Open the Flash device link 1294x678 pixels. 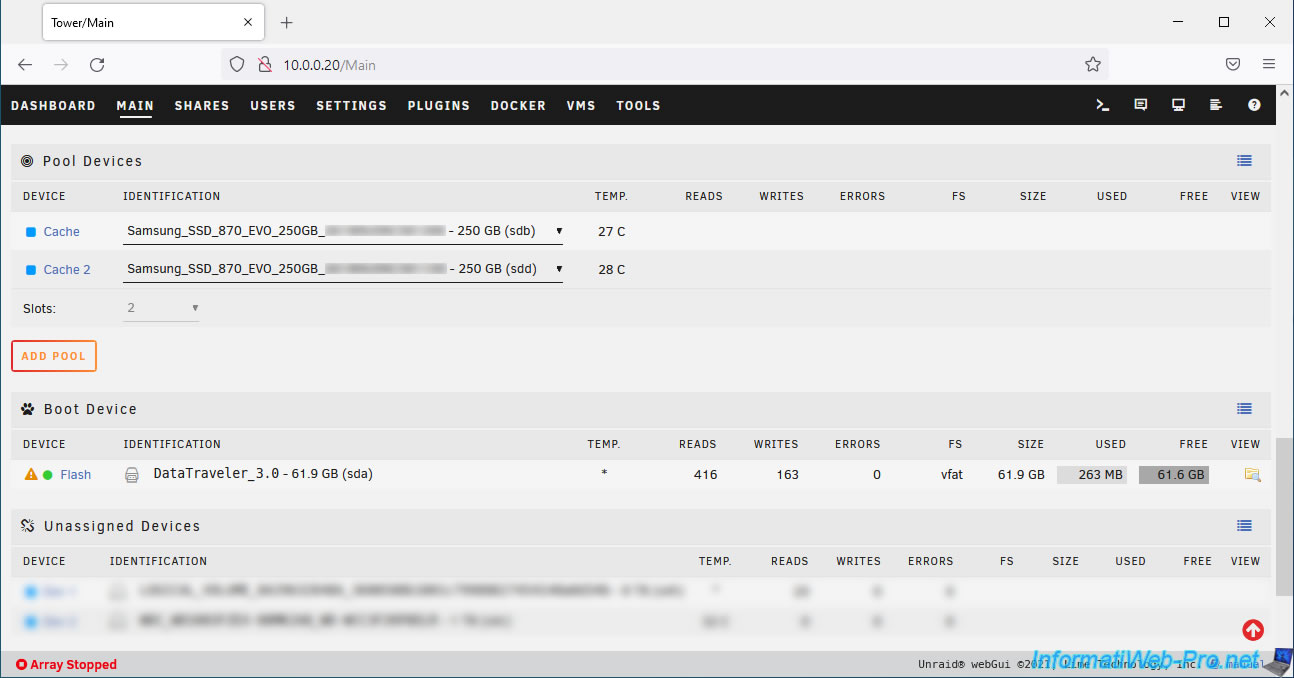[75, 475]
